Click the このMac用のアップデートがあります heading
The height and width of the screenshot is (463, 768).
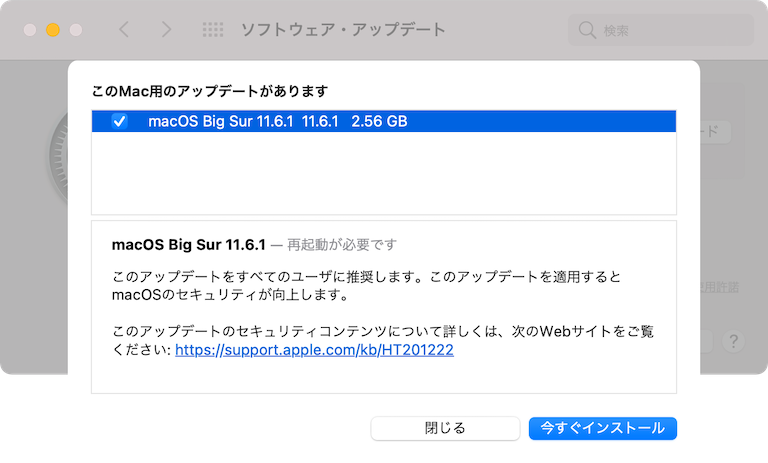pos(210,91)
